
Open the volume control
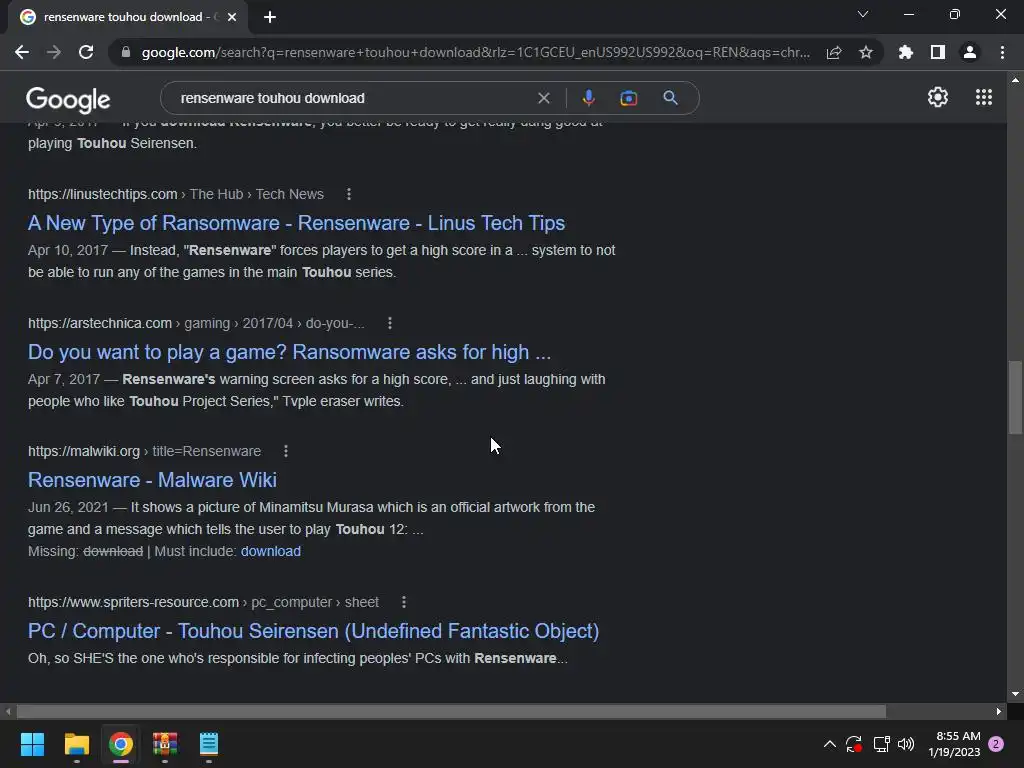coord(906,744)
